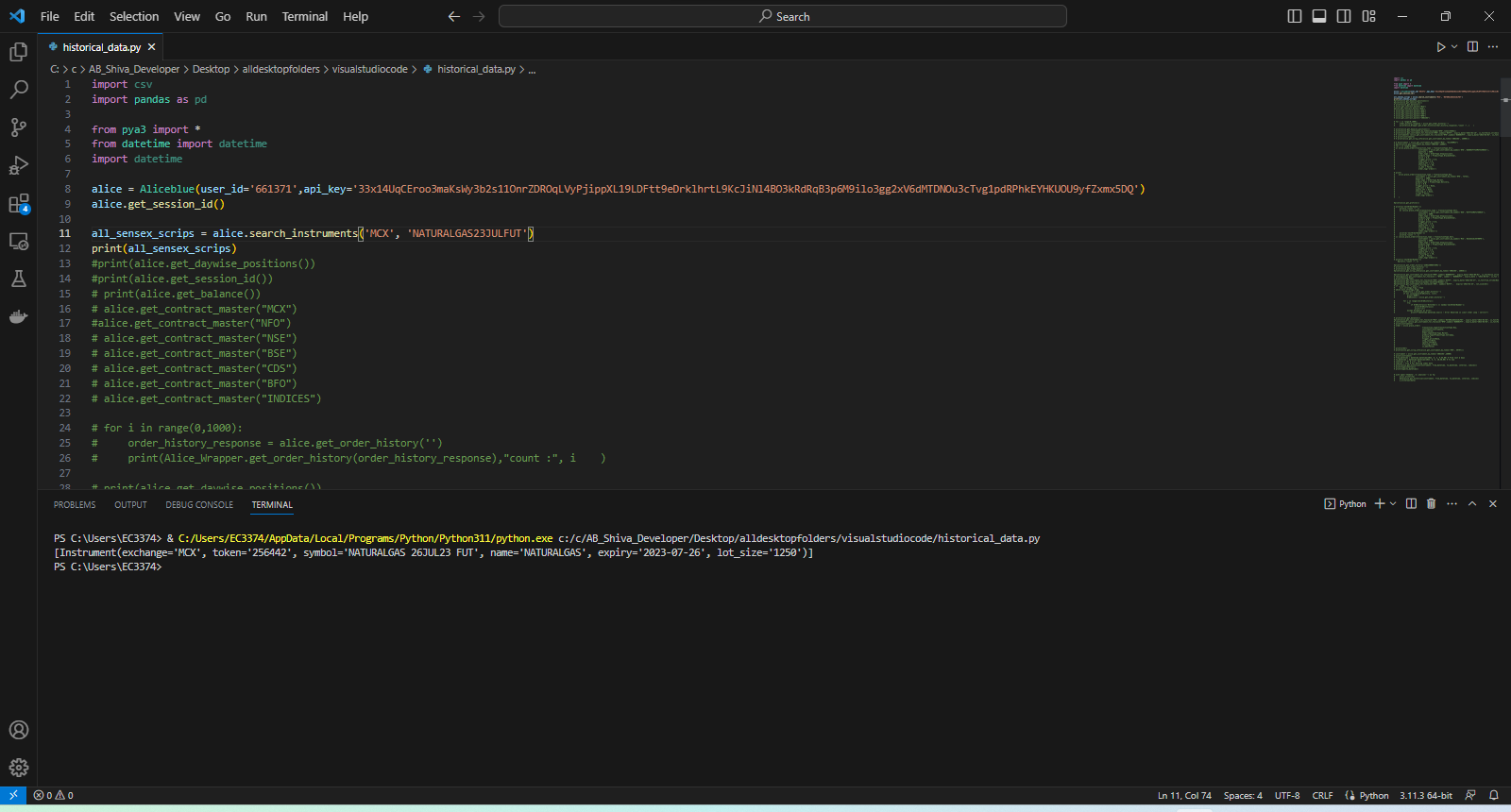1511x812 pixels.
Task: Open editor More Actions menu
Action: click(x=1493, y=47)
